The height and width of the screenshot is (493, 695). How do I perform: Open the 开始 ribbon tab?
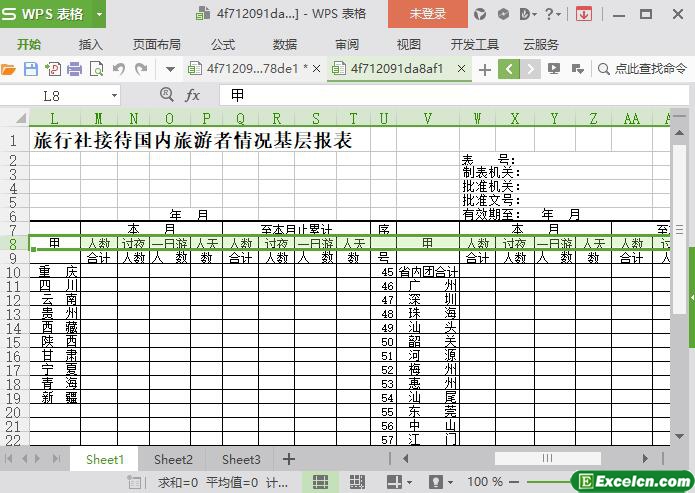coord(29,44)
